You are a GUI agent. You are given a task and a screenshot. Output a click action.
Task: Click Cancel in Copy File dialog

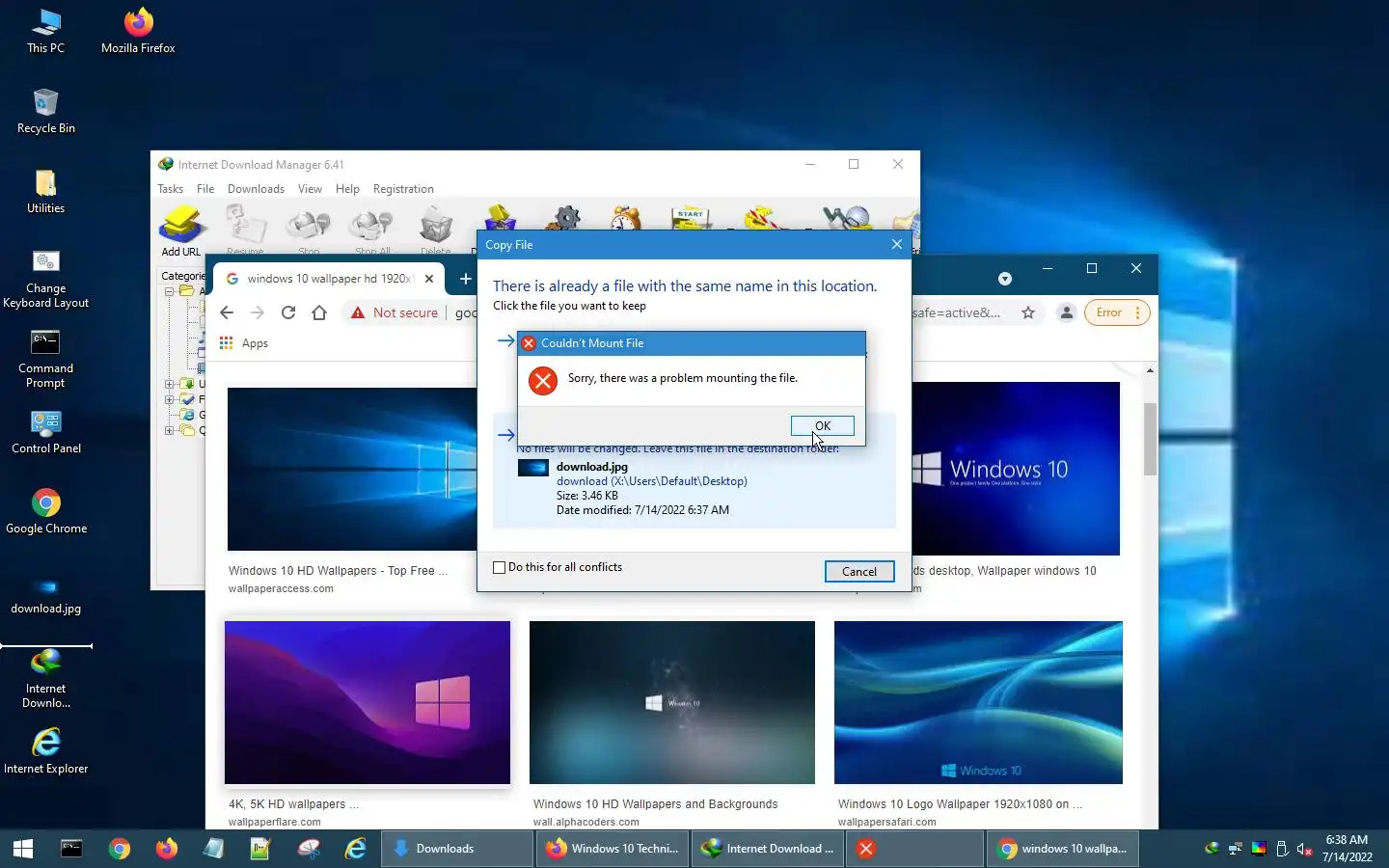858,571
